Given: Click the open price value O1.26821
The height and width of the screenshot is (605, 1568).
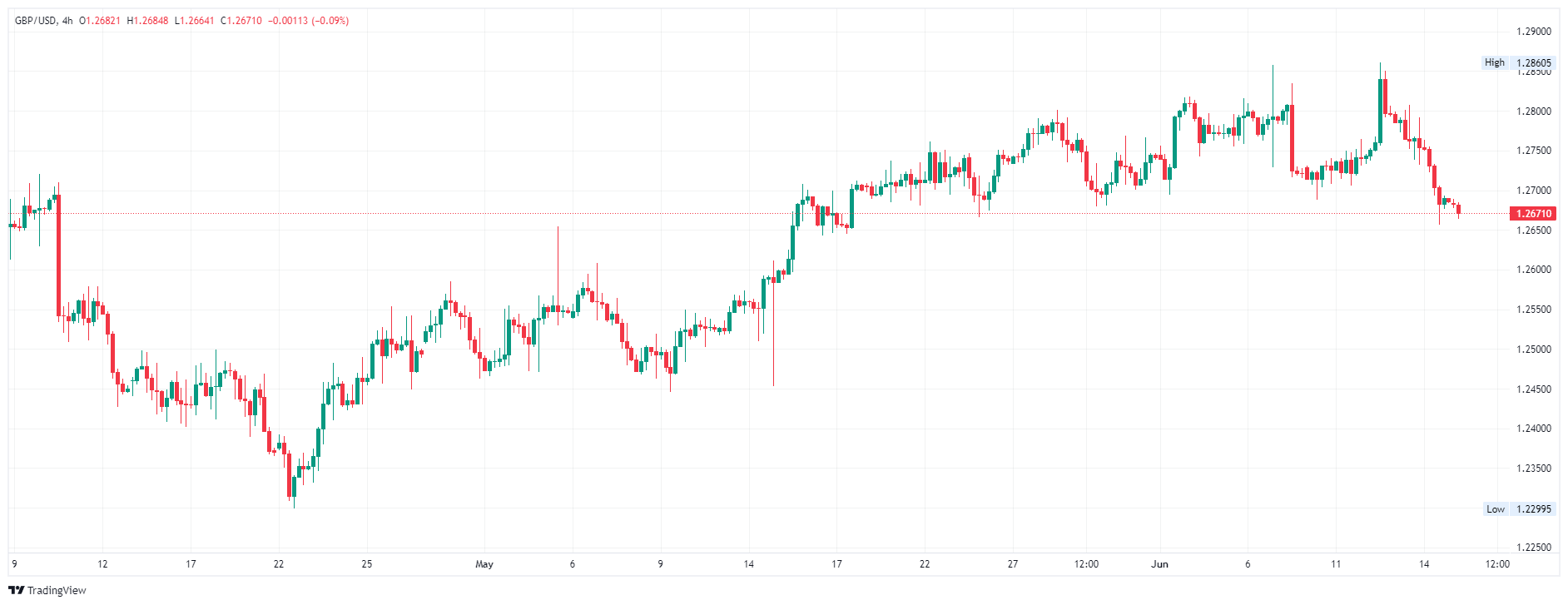Looking at the screenshot, I should point(100,21).
